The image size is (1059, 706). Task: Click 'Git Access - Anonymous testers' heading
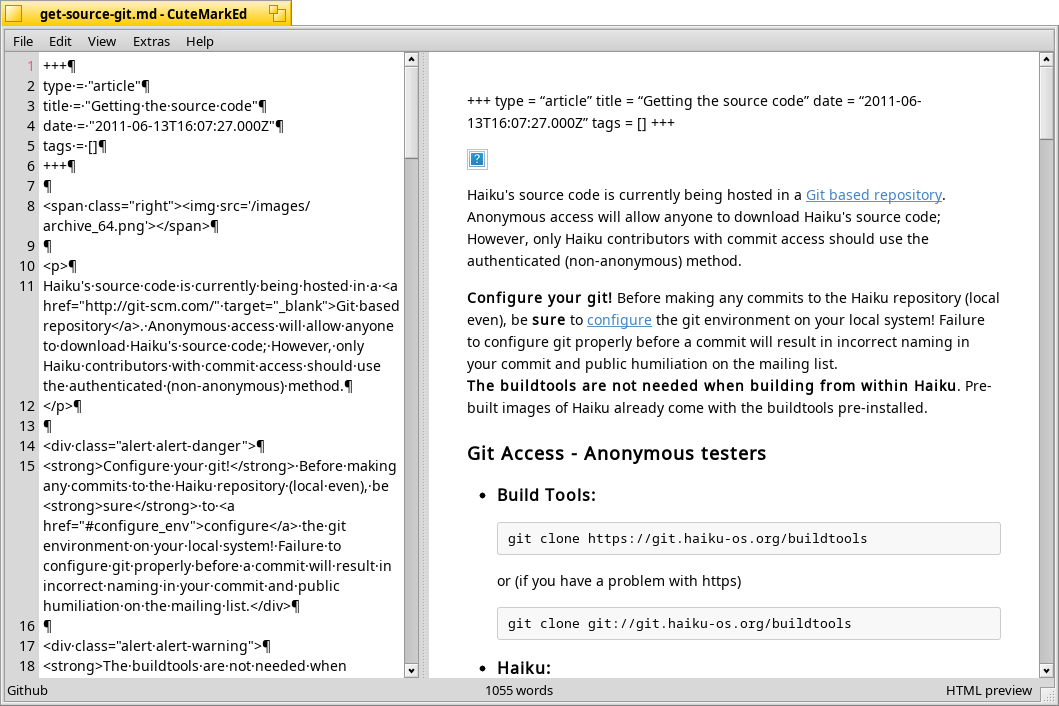coord(617,453)
